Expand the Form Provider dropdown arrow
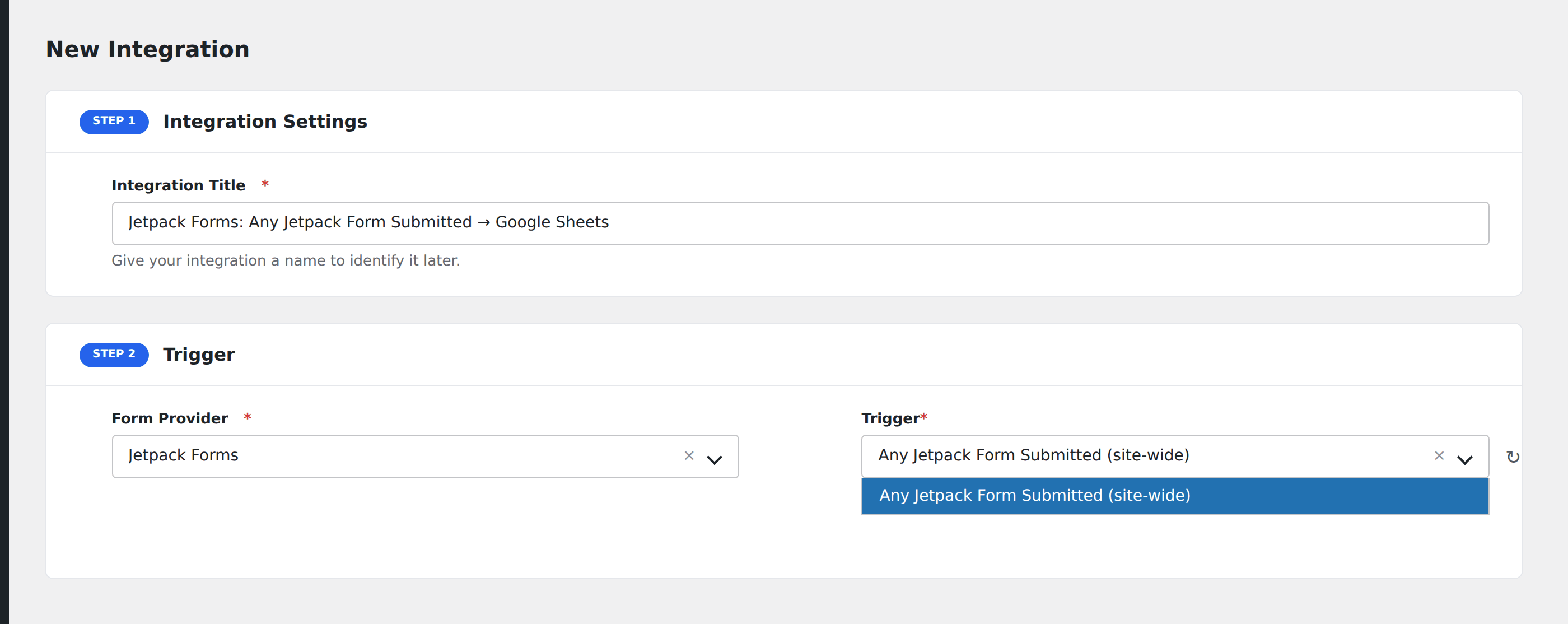This screenshot has width=1568, height=624. 714,460
